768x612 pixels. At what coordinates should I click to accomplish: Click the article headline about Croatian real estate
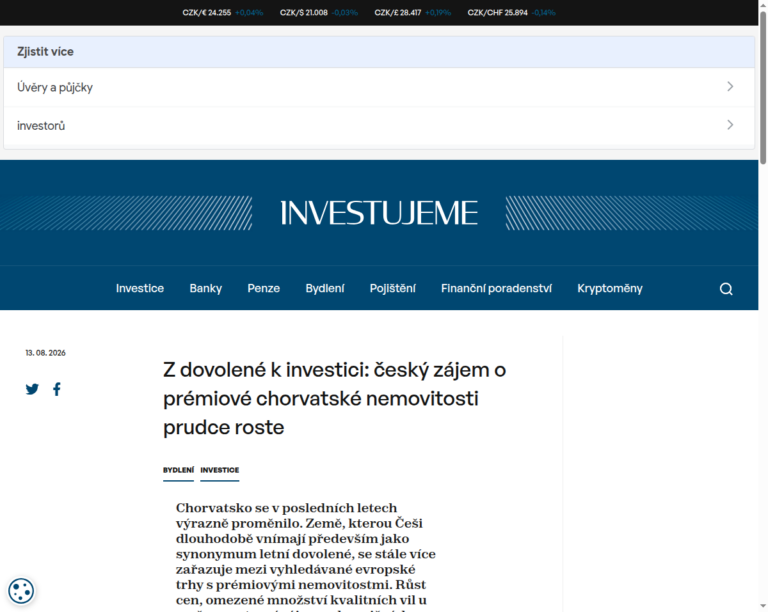click(335, 399)
